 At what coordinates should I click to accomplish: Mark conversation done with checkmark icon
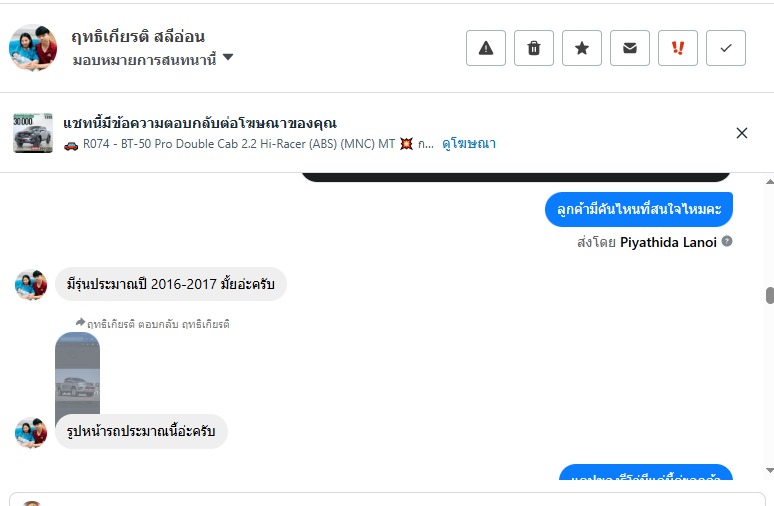pyautogui.click(x=726, y=48)
